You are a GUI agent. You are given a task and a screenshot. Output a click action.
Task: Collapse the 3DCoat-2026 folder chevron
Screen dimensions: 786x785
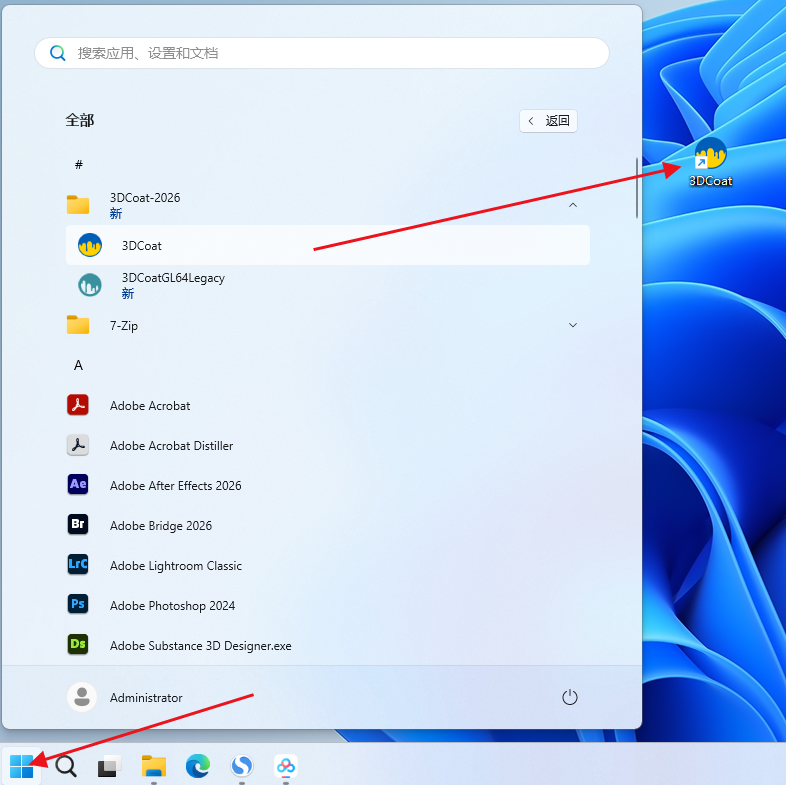pos(572,205)
